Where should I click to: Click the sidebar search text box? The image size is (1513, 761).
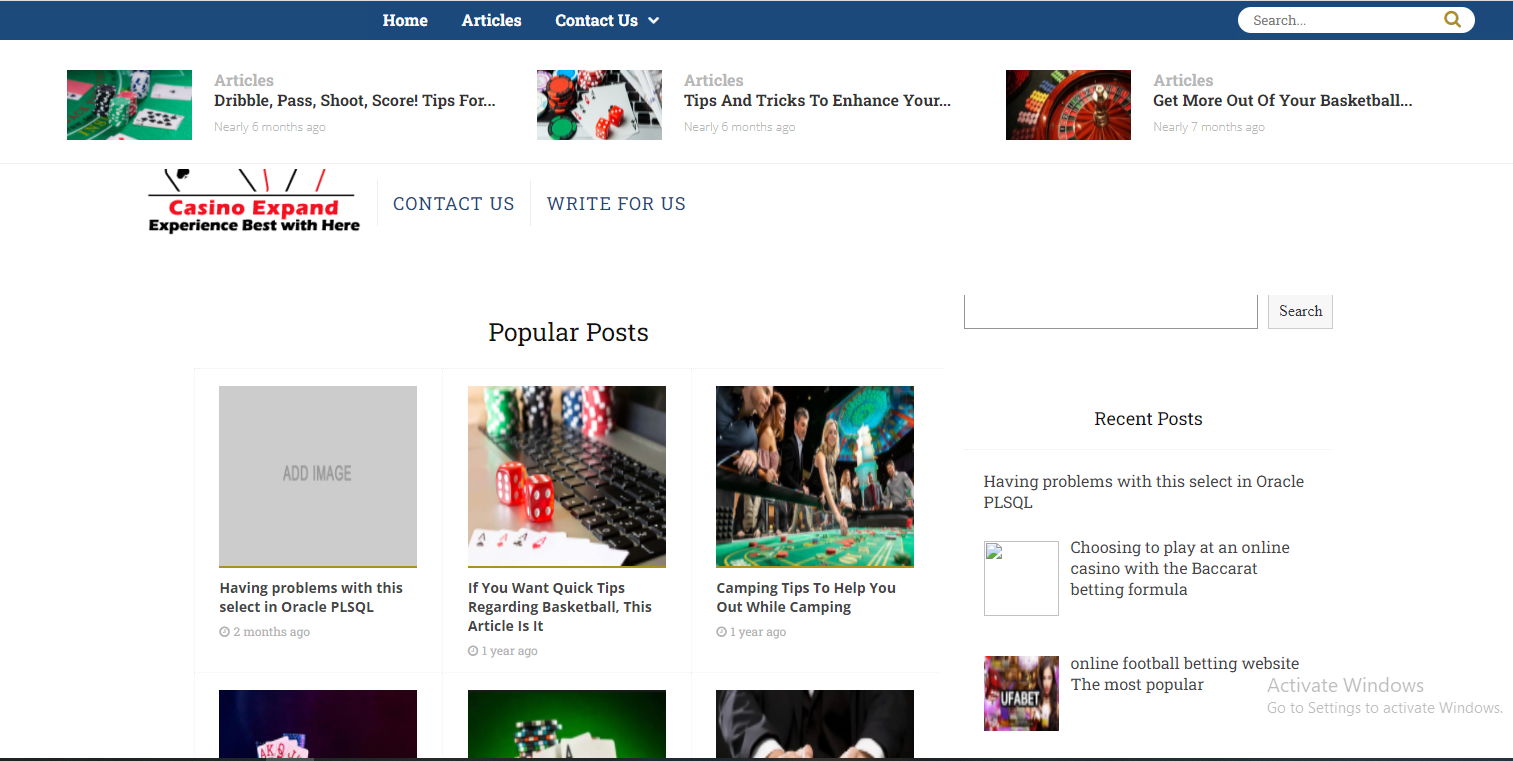(x=1110, y=311)
